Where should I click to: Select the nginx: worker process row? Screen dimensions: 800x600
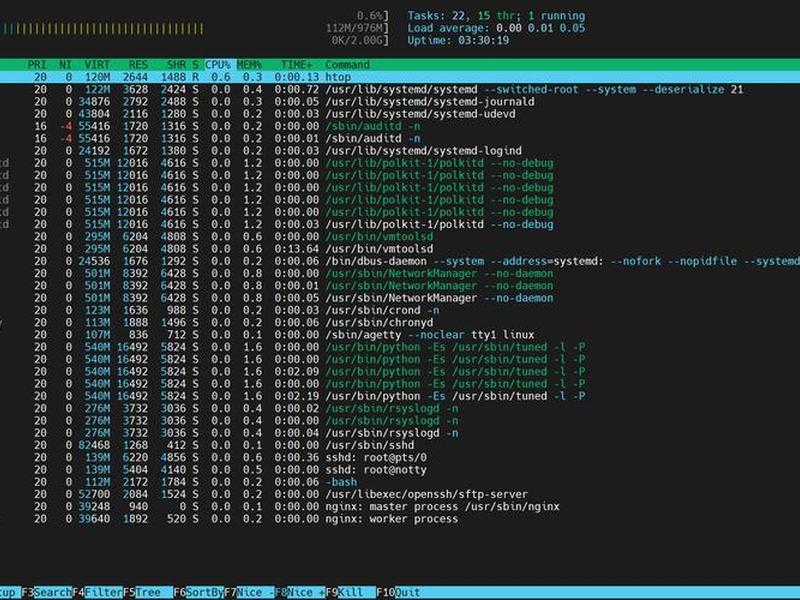click(x=400, y=519)
